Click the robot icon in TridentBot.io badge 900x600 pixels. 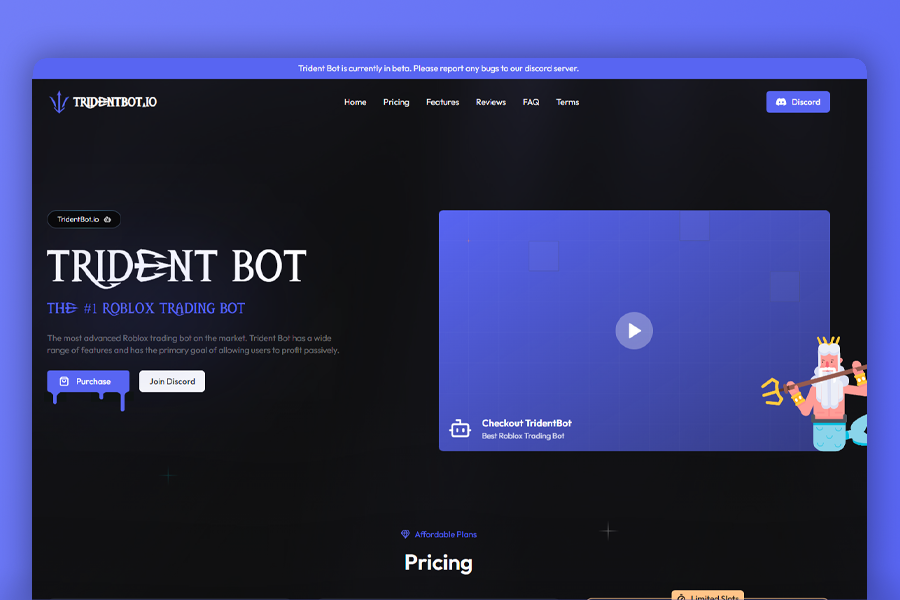pyautogui.click(x=107, y=219)
